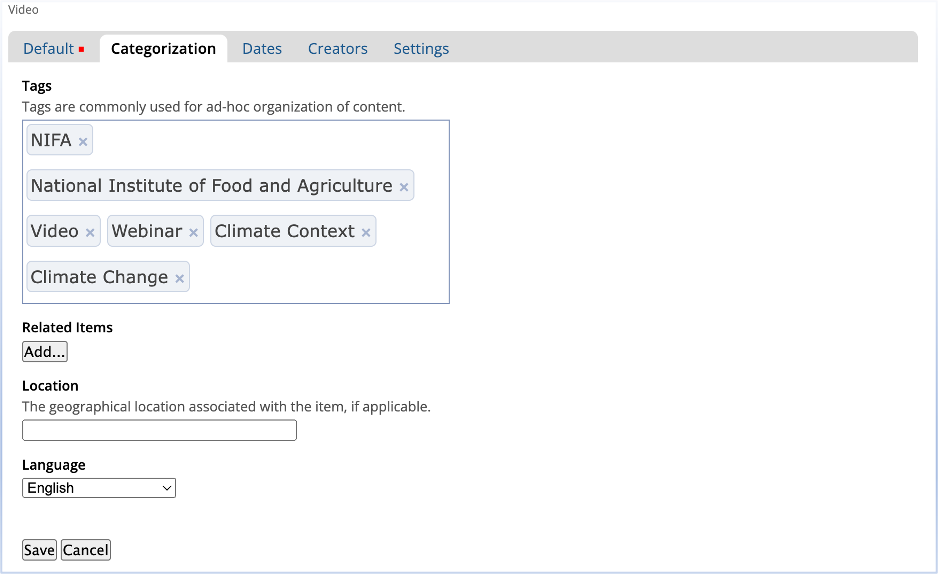
Task: Select the Webinar tag label
Action: pyautogui.click(x=147, y=231)
